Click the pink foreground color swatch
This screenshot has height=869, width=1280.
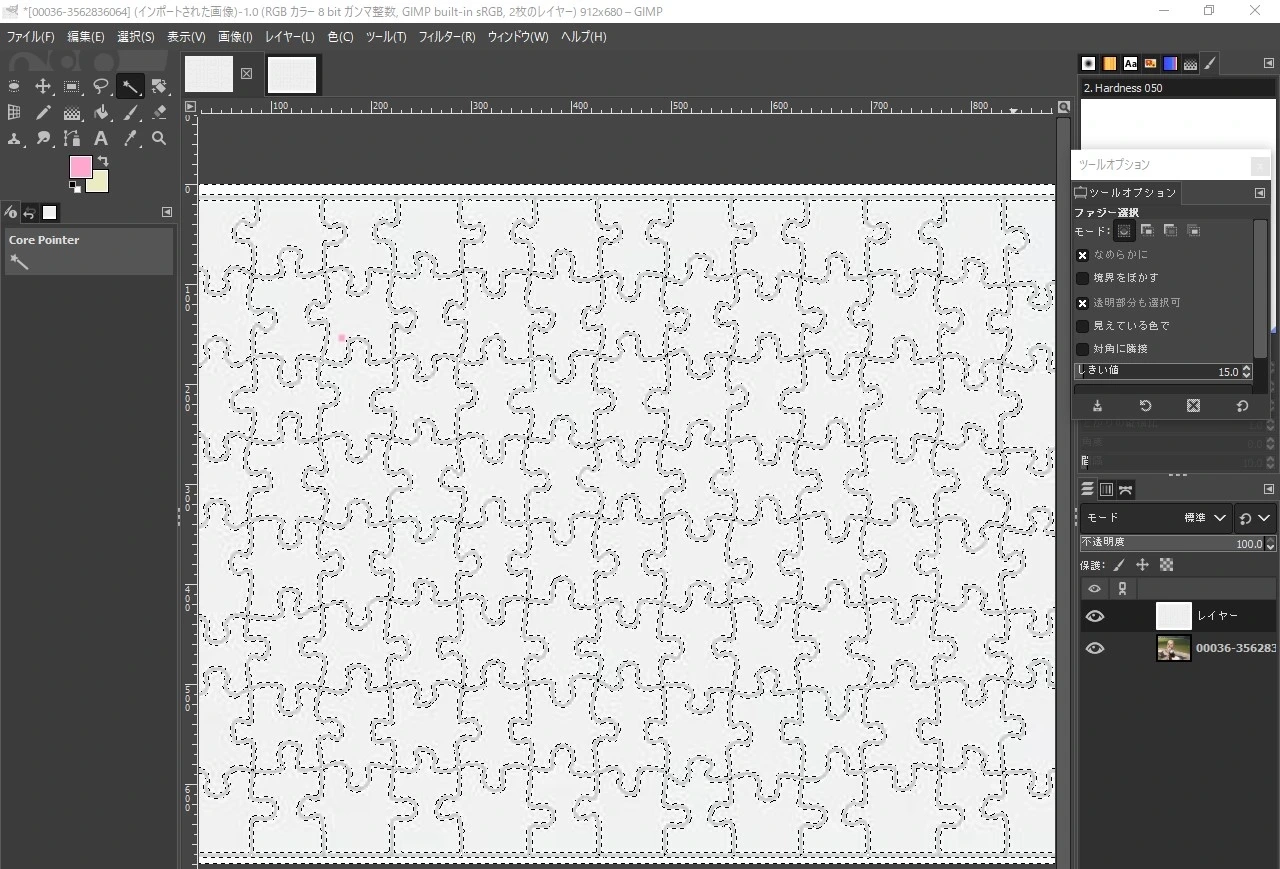80,167
